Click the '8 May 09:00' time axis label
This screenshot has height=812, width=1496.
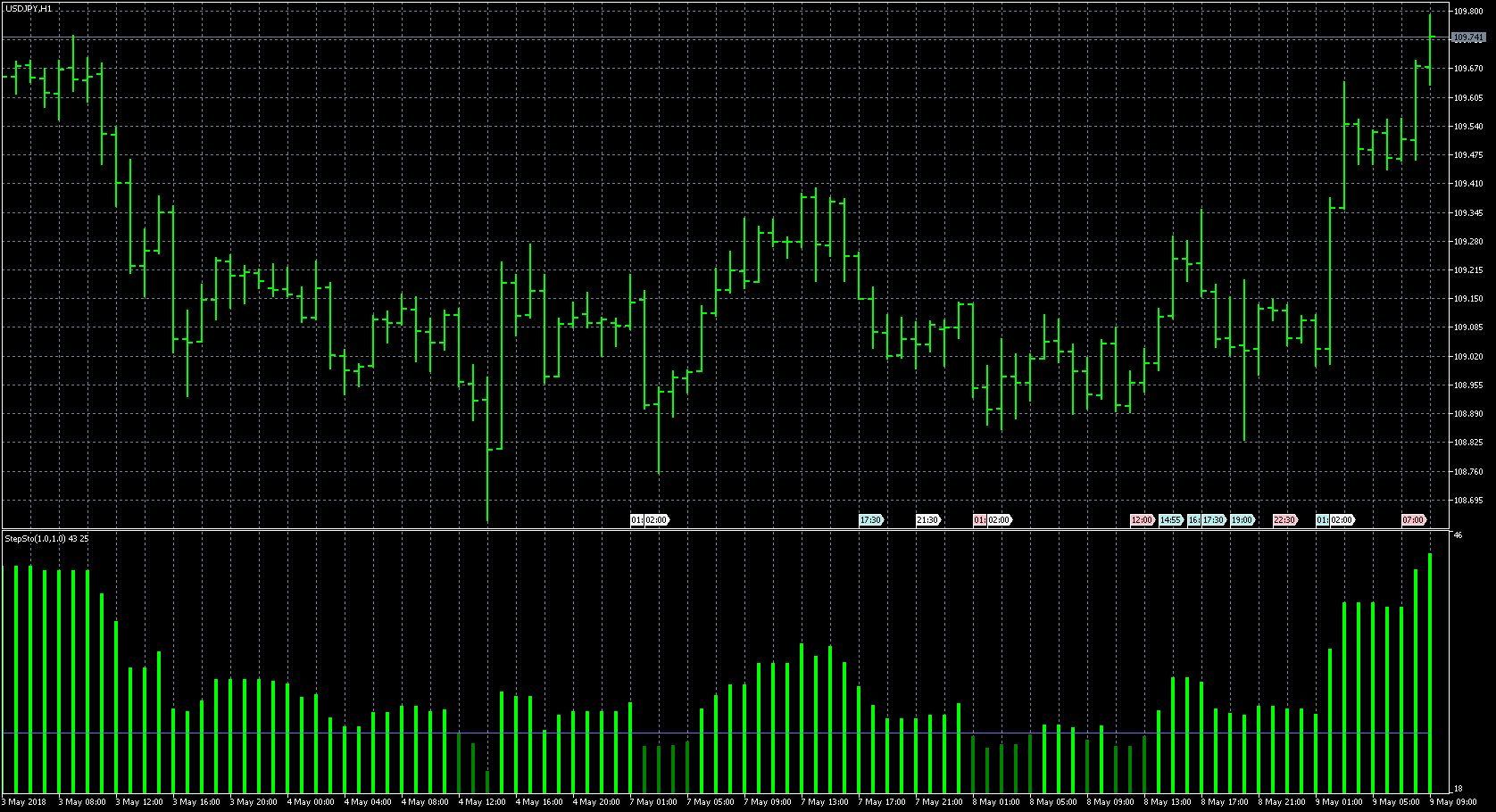click(x=1110, y=802)
